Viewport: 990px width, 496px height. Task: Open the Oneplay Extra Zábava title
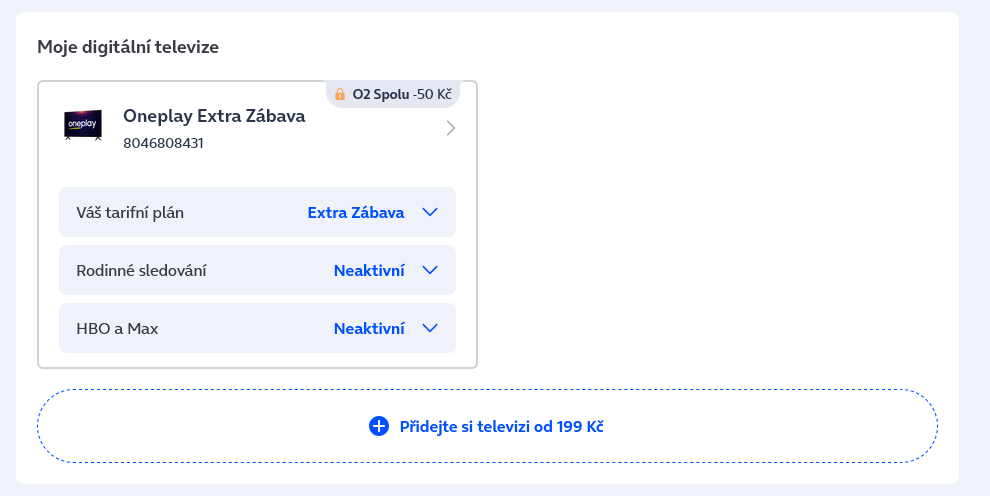214,116
